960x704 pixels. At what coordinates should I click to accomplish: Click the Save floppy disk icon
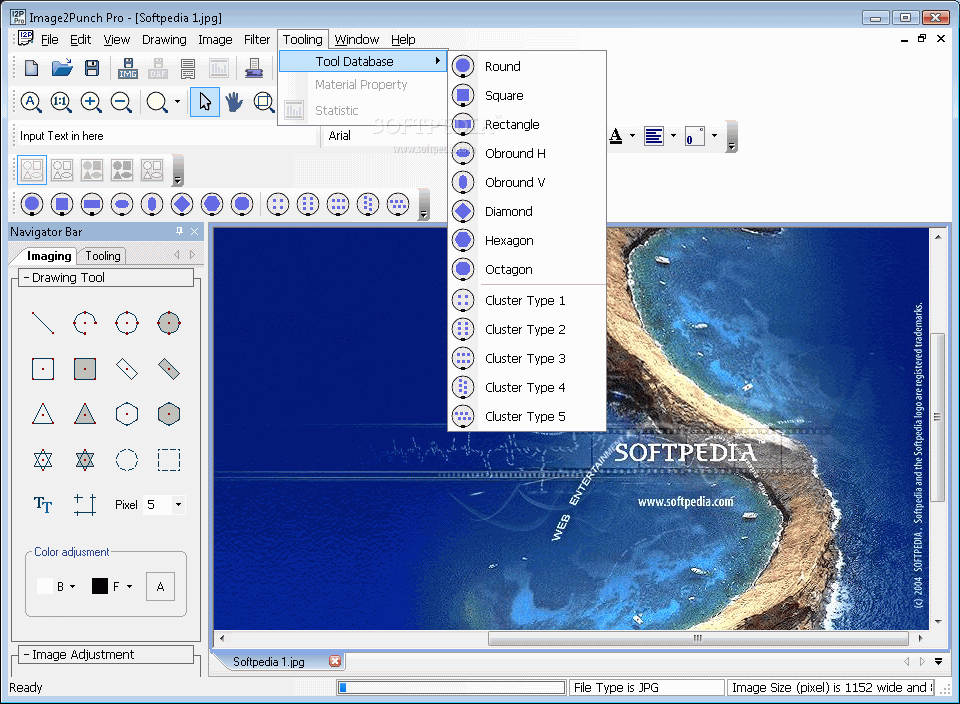coord(92,67)
